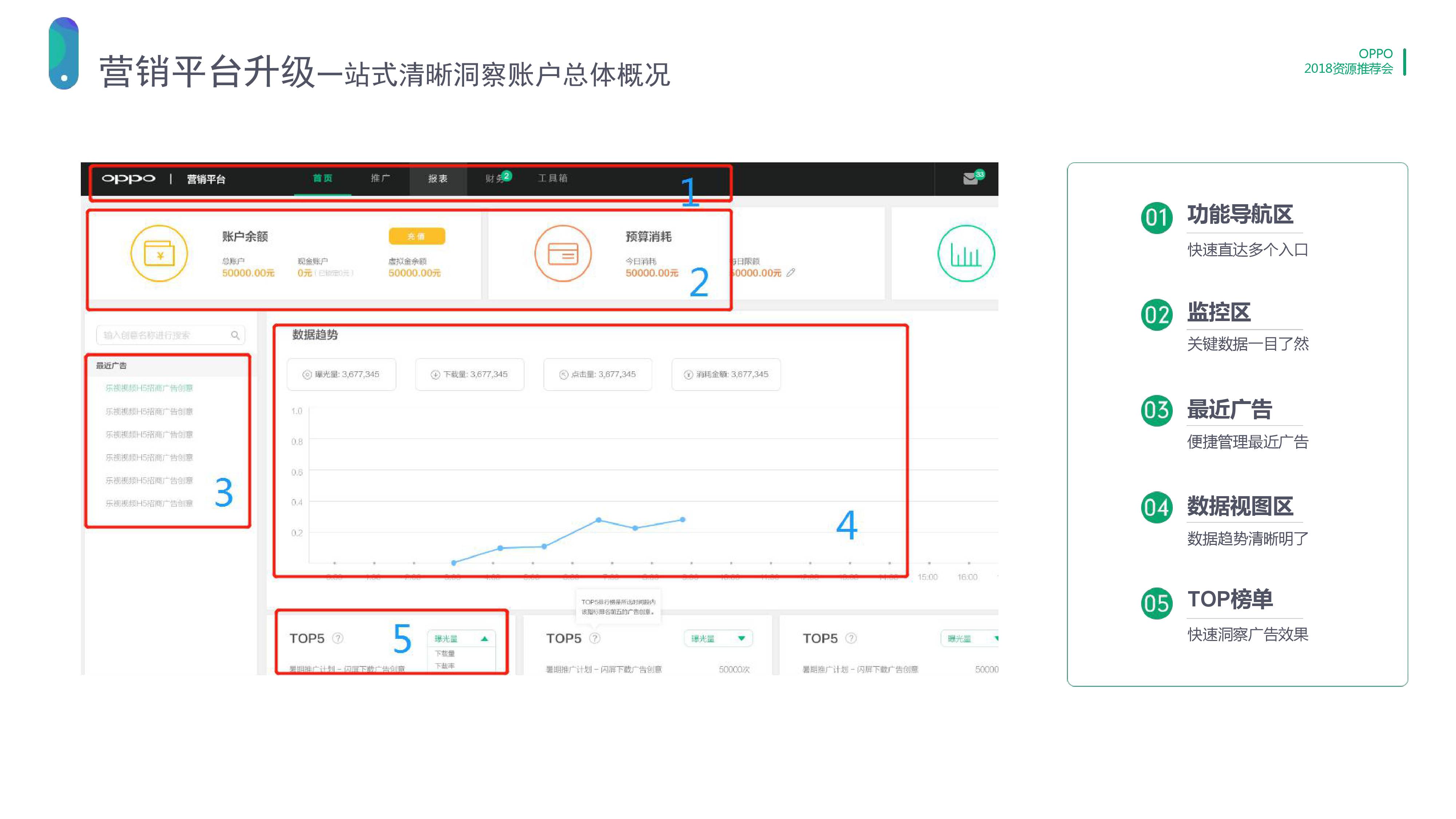
Task: Toggle the 下载量 metric card
Action: point(470,374)
